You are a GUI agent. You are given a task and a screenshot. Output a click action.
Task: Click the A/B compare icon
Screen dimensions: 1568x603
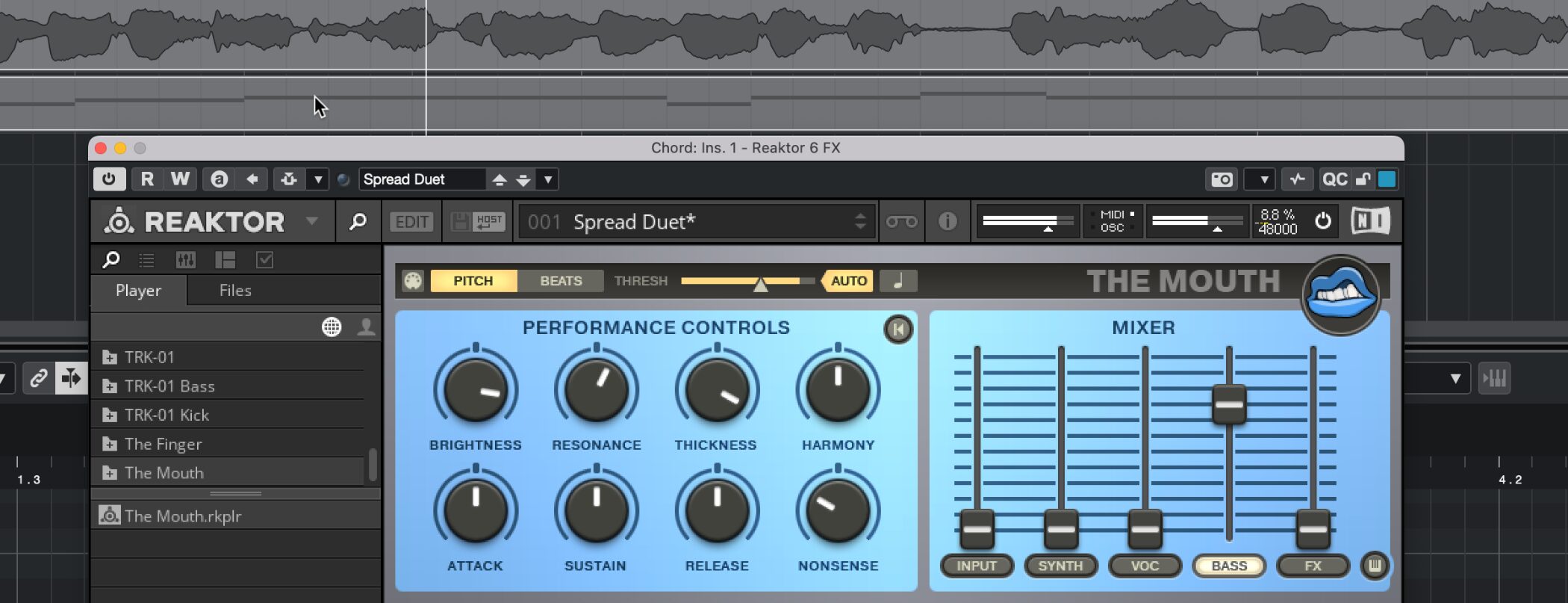click(219, 179)
